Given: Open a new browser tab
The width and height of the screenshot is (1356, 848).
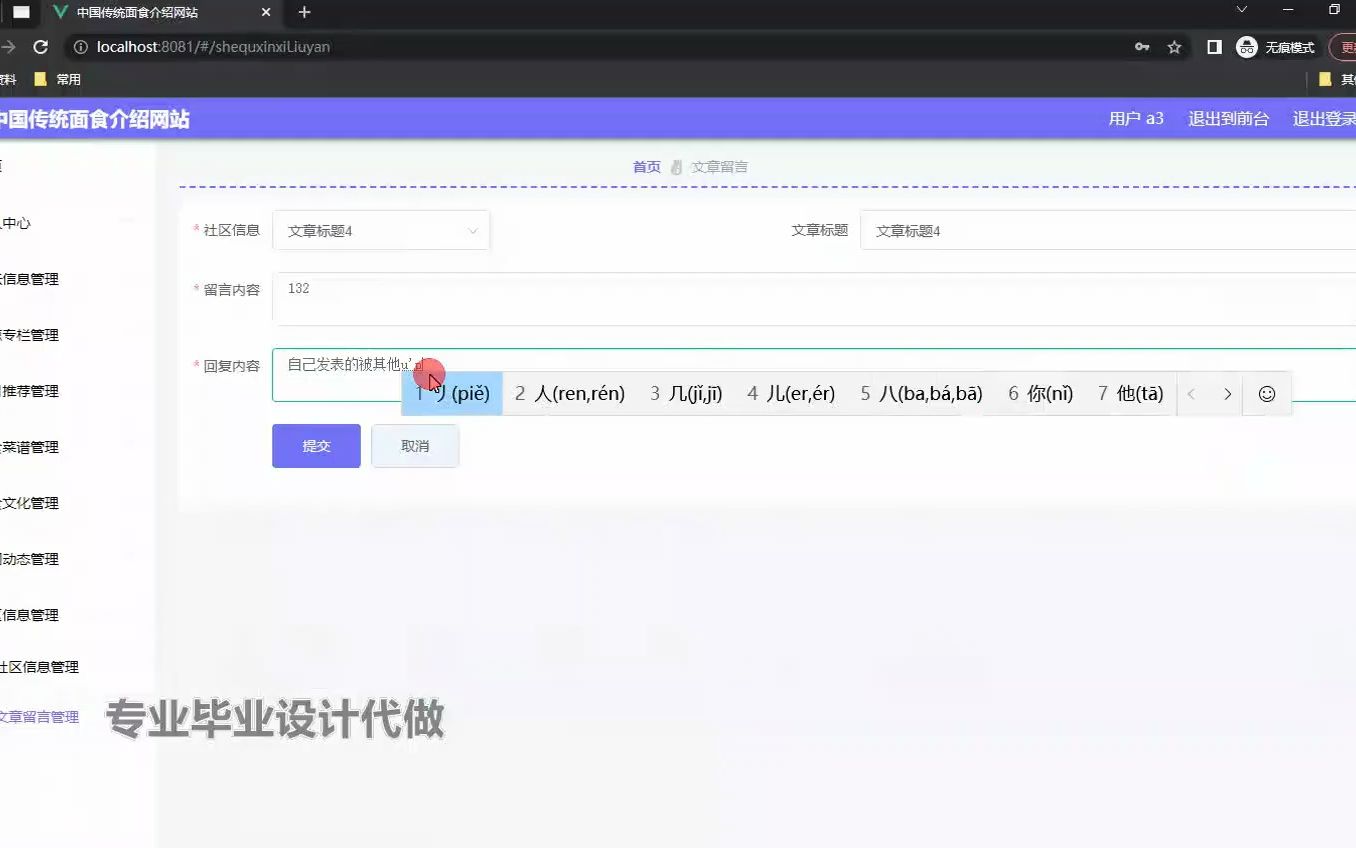Looking at the screenshot, I should coord(305,12).
